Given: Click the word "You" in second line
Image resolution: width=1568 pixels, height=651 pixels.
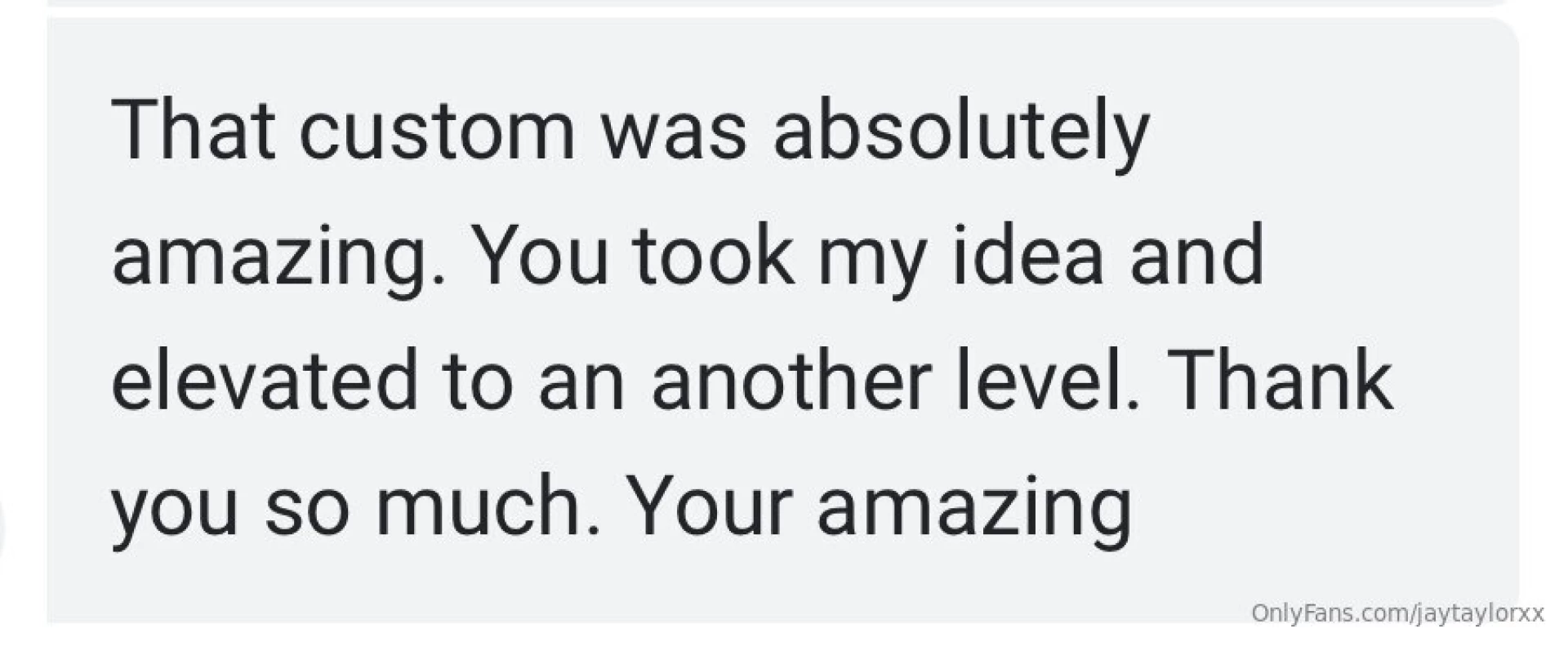Looking at the screenshot, I should [541, 255].
